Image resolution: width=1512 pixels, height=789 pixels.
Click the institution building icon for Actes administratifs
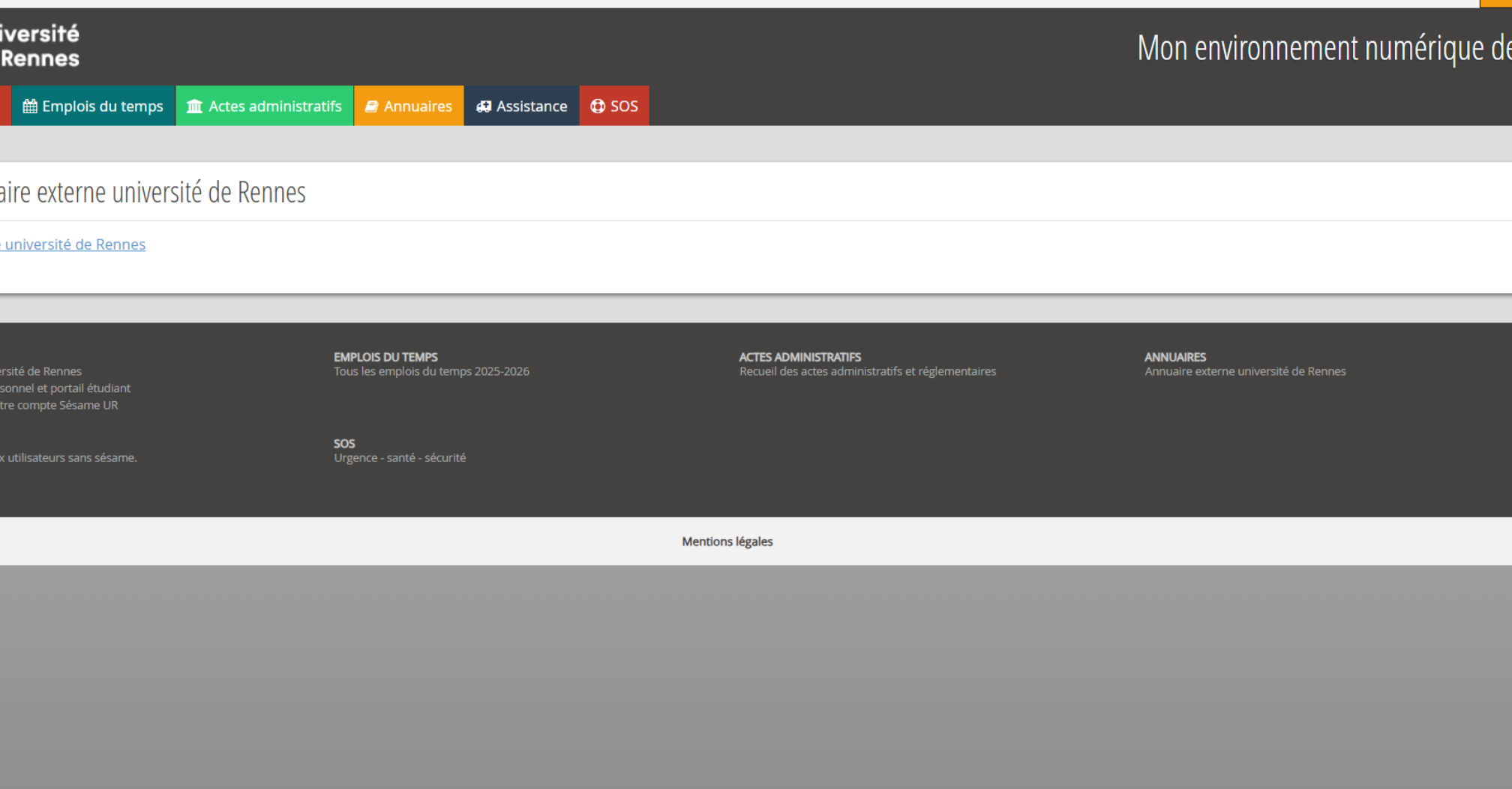tap(194, 106)
